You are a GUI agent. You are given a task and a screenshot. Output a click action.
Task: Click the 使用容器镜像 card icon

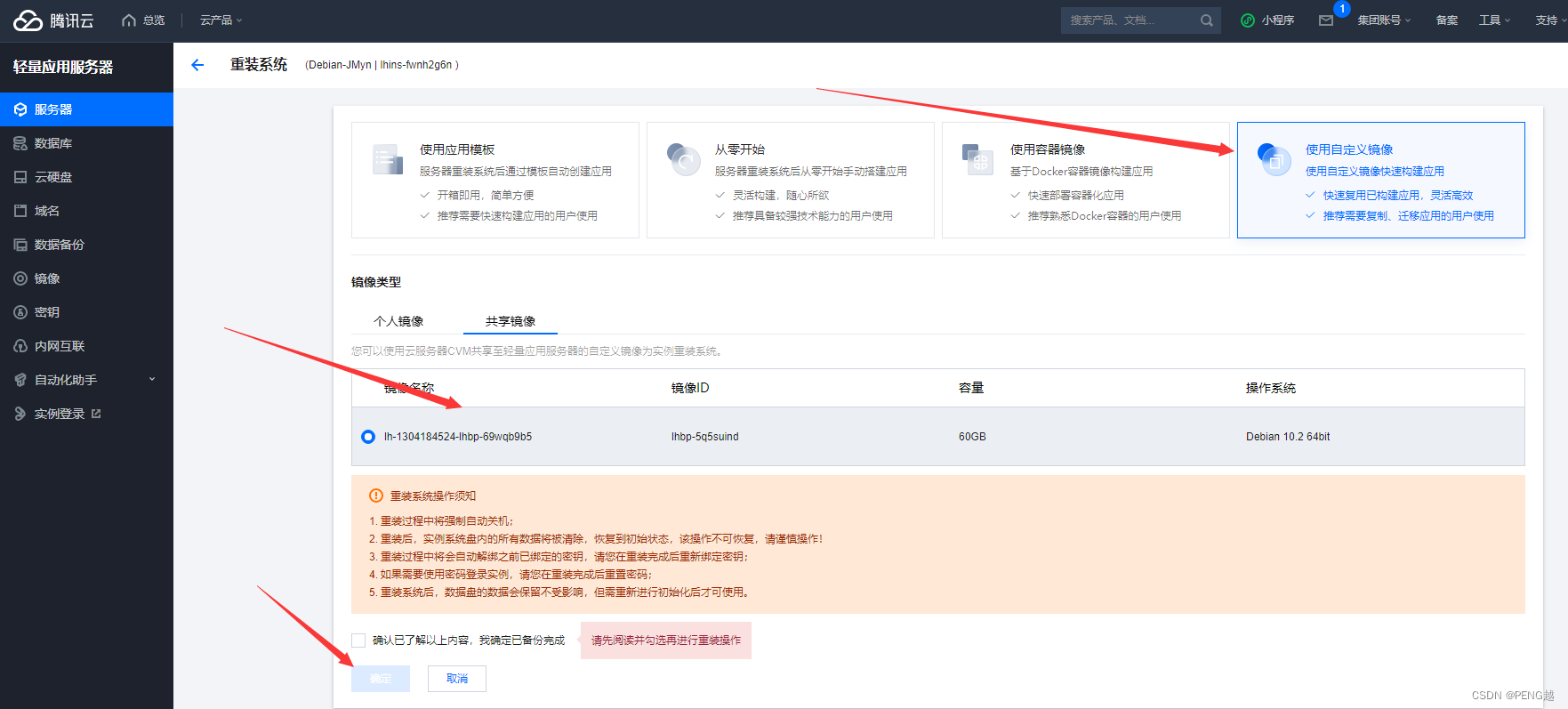[x=978, y=159]
